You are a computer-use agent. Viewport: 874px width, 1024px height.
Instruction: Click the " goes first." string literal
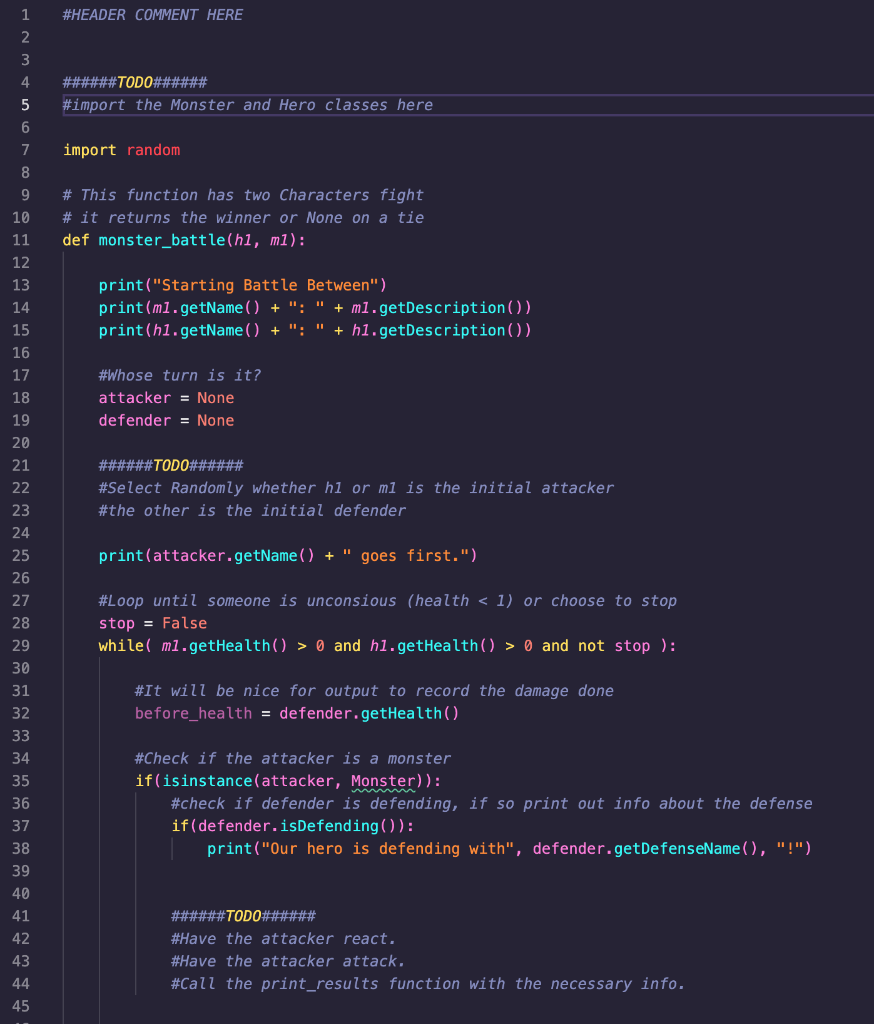point(406,556)
